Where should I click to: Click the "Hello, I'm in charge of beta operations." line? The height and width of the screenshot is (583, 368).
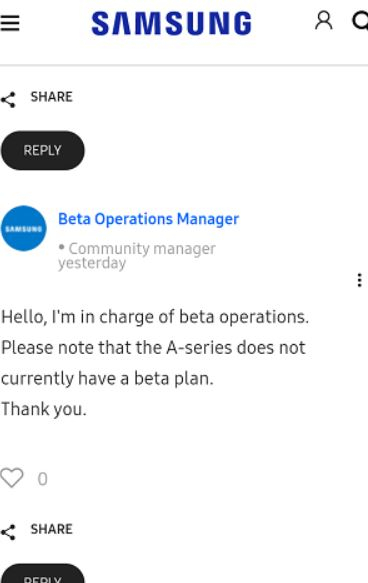click(x=155, y=318)
